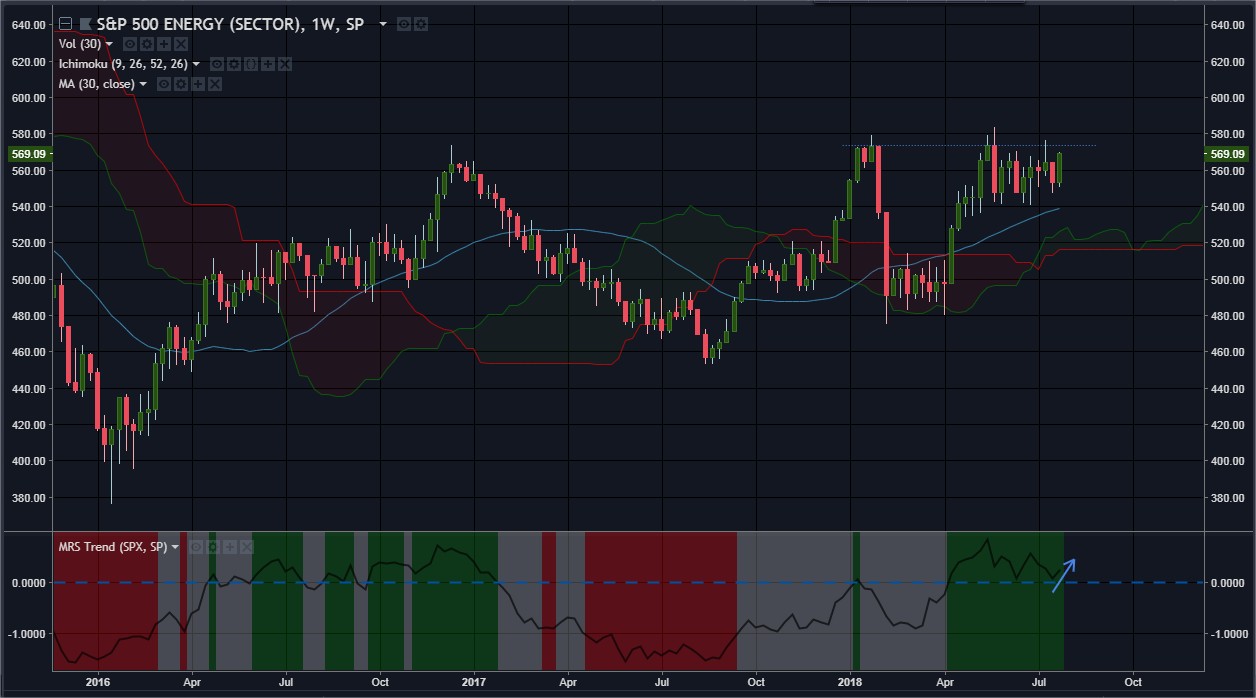Click the 380.00 label on the right price scale

[x=1227, y=498]
